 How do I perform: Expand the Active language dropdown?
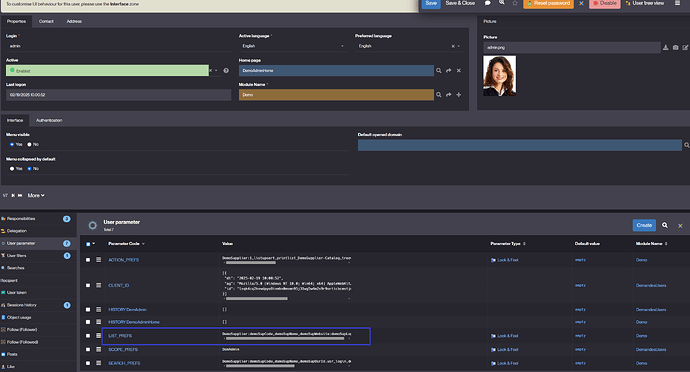click(x=342, y=46)
